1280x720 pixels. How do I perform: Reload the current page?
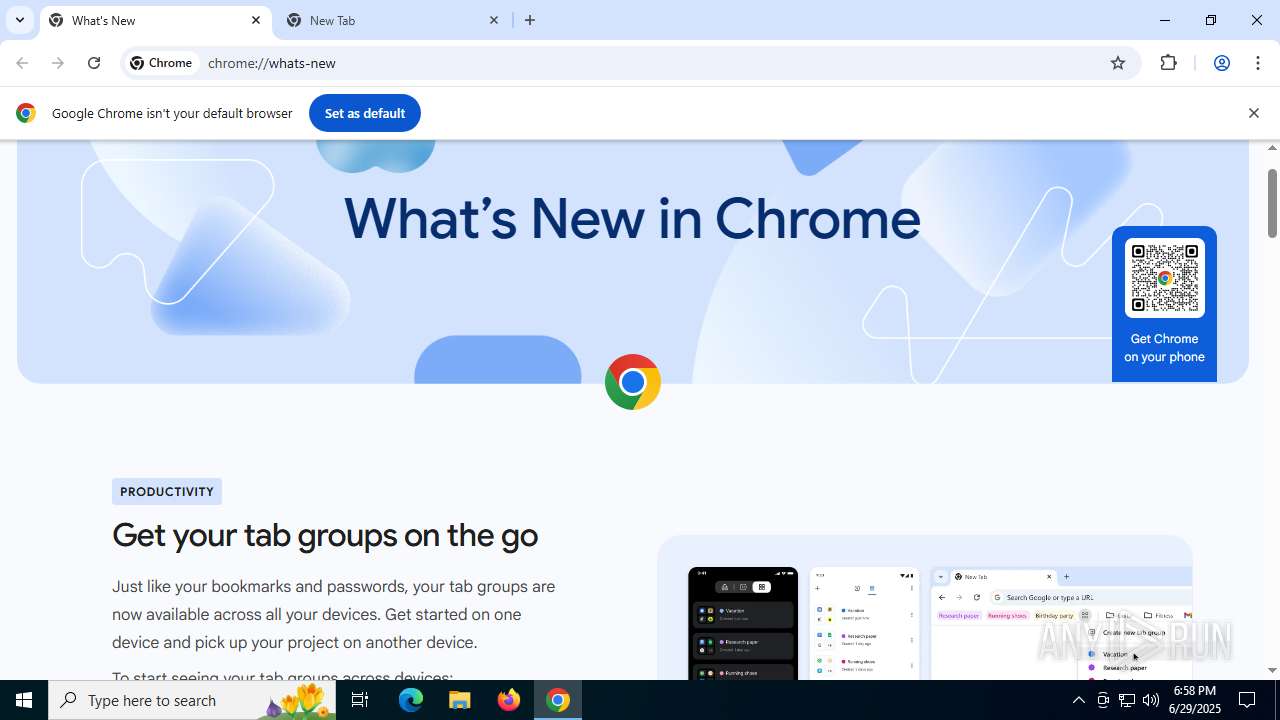94,63
